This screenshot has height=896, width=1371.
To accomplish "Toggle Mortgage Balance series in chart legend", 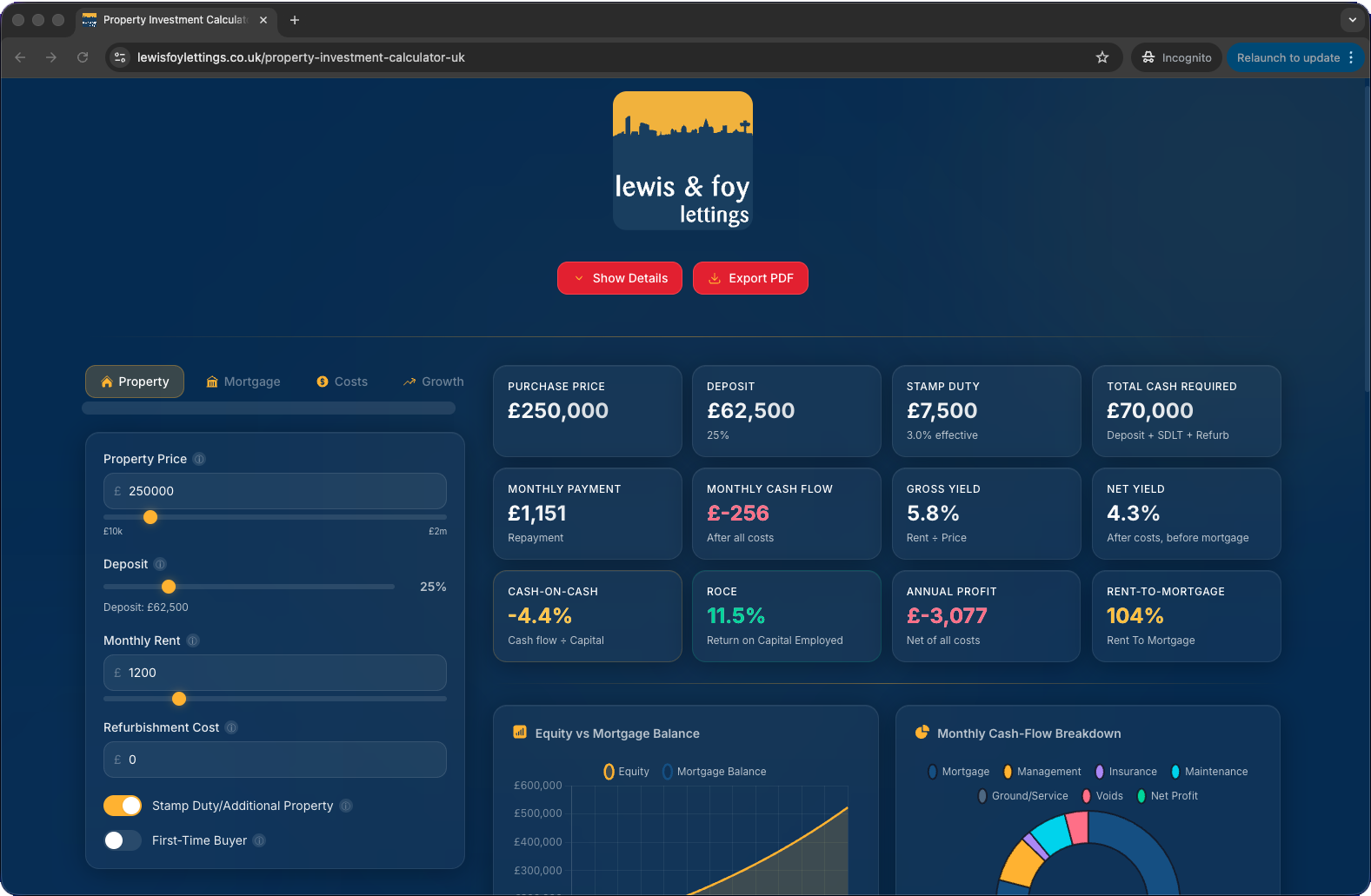I will [x=714, y=772].
